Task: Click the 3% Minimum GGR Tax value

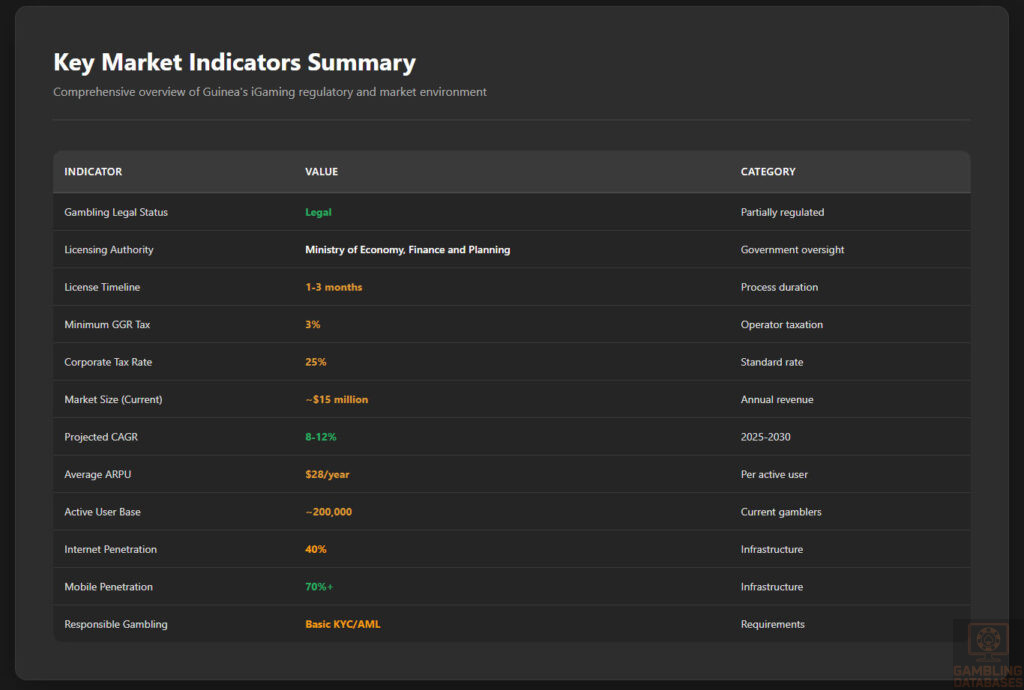Action: click(x=313, y=324)
